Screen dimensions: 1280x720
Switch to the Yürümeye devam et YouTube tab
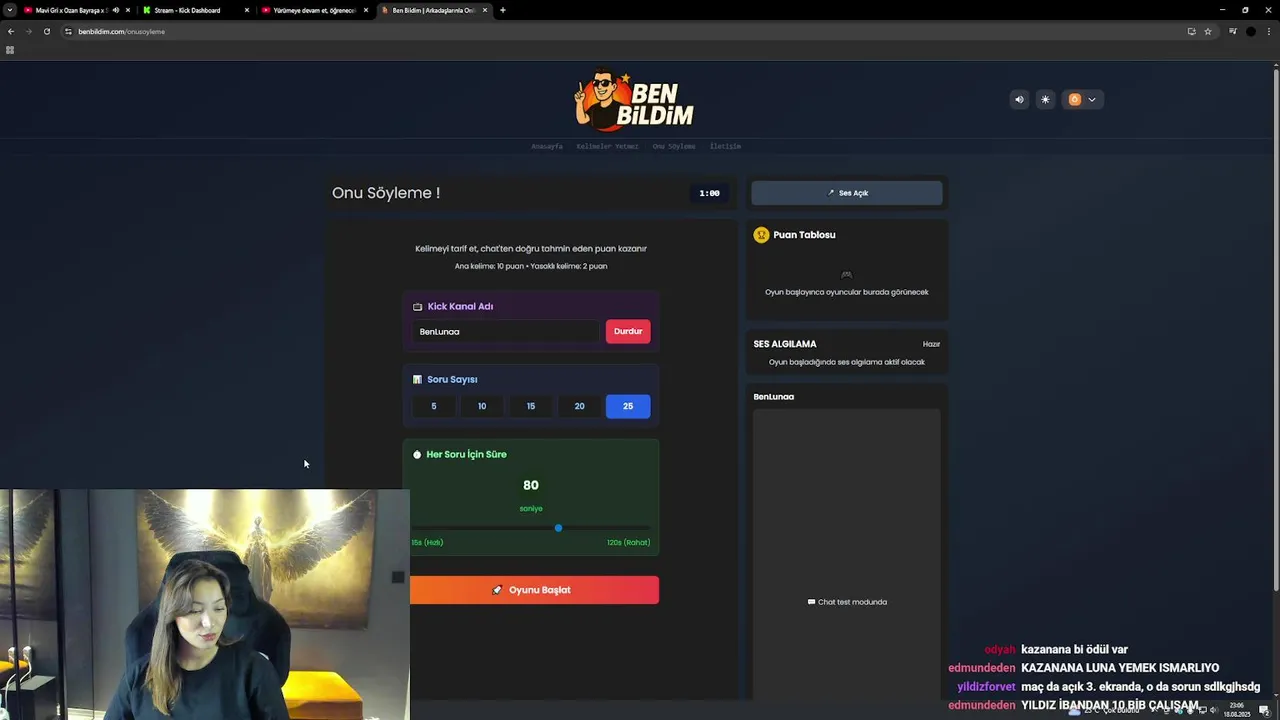[314, 10]
